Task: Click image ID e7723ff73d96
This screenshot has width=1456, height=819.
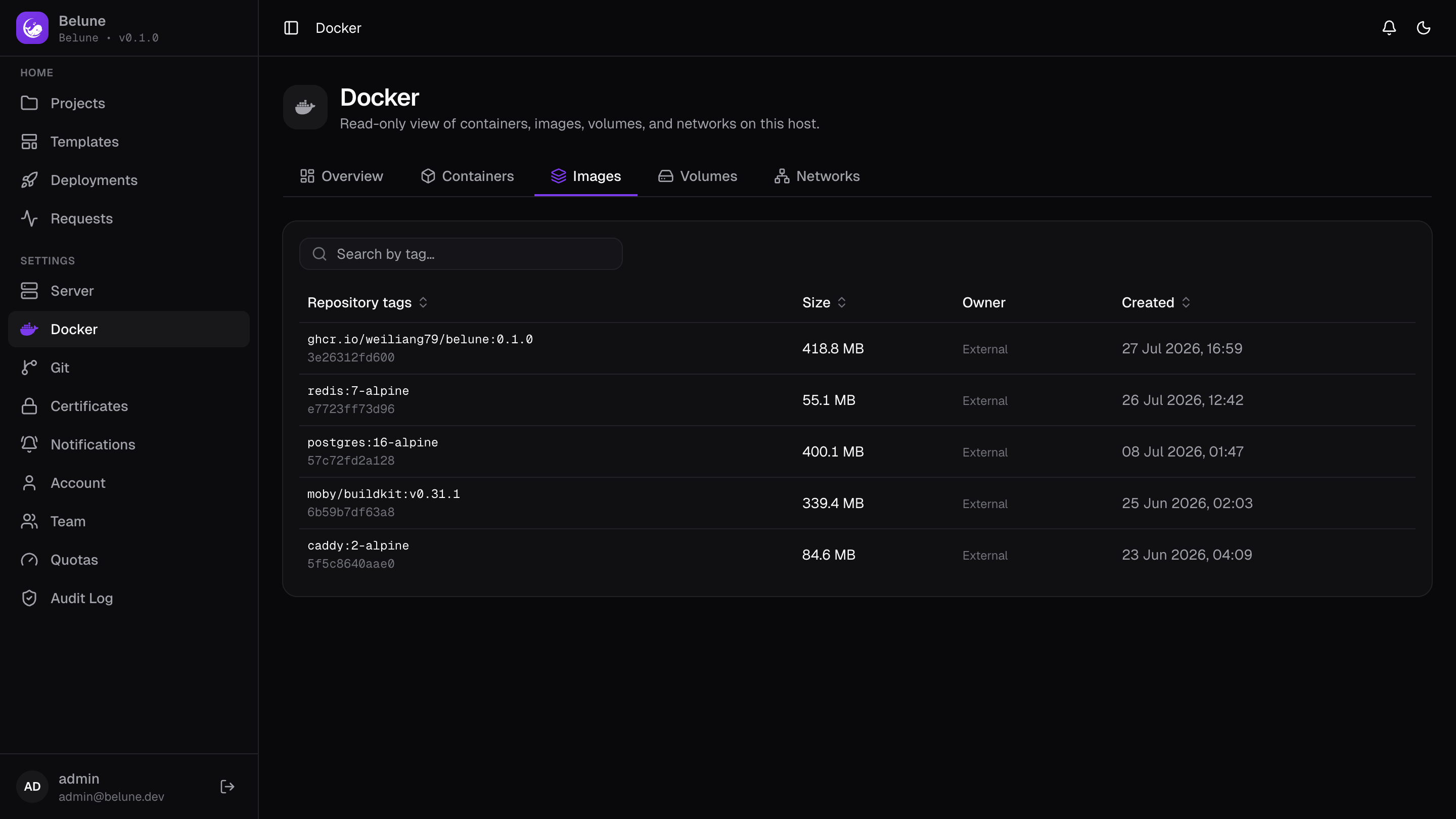Action: point(350,408)
